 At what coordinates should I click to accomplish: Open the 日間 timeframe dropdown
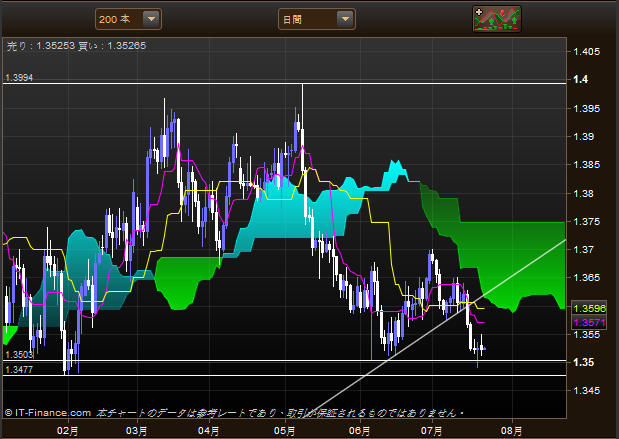tap(317, 19)
